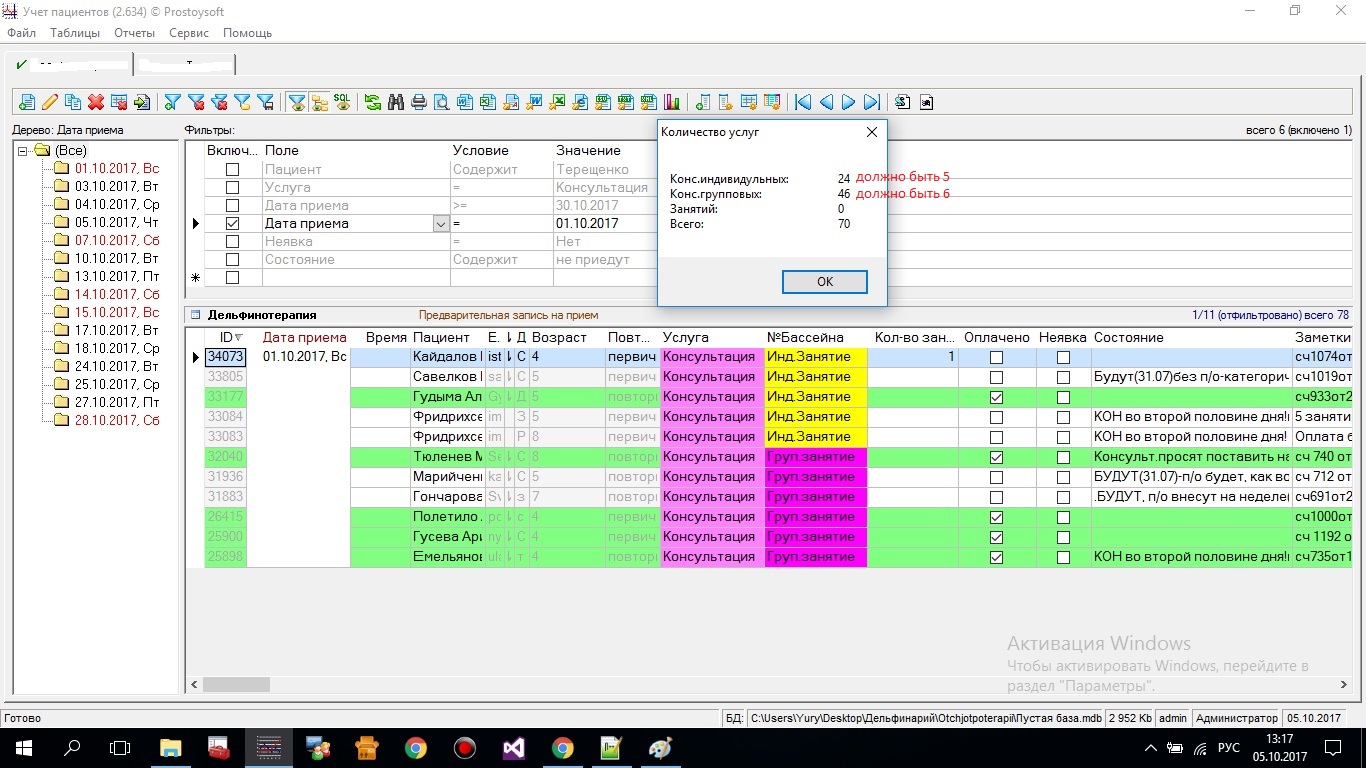The image size is (1366, 768).
Task: Enable the Пациент filter checkbox
Action: coord(232,170)
